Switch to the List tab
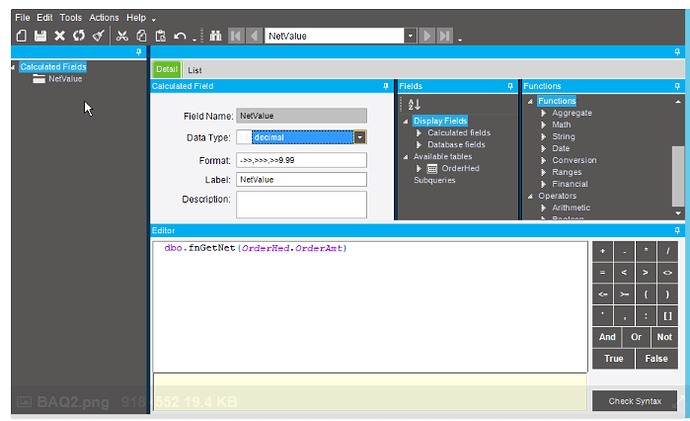The image size is (690, 421). (x=195, y=70)
